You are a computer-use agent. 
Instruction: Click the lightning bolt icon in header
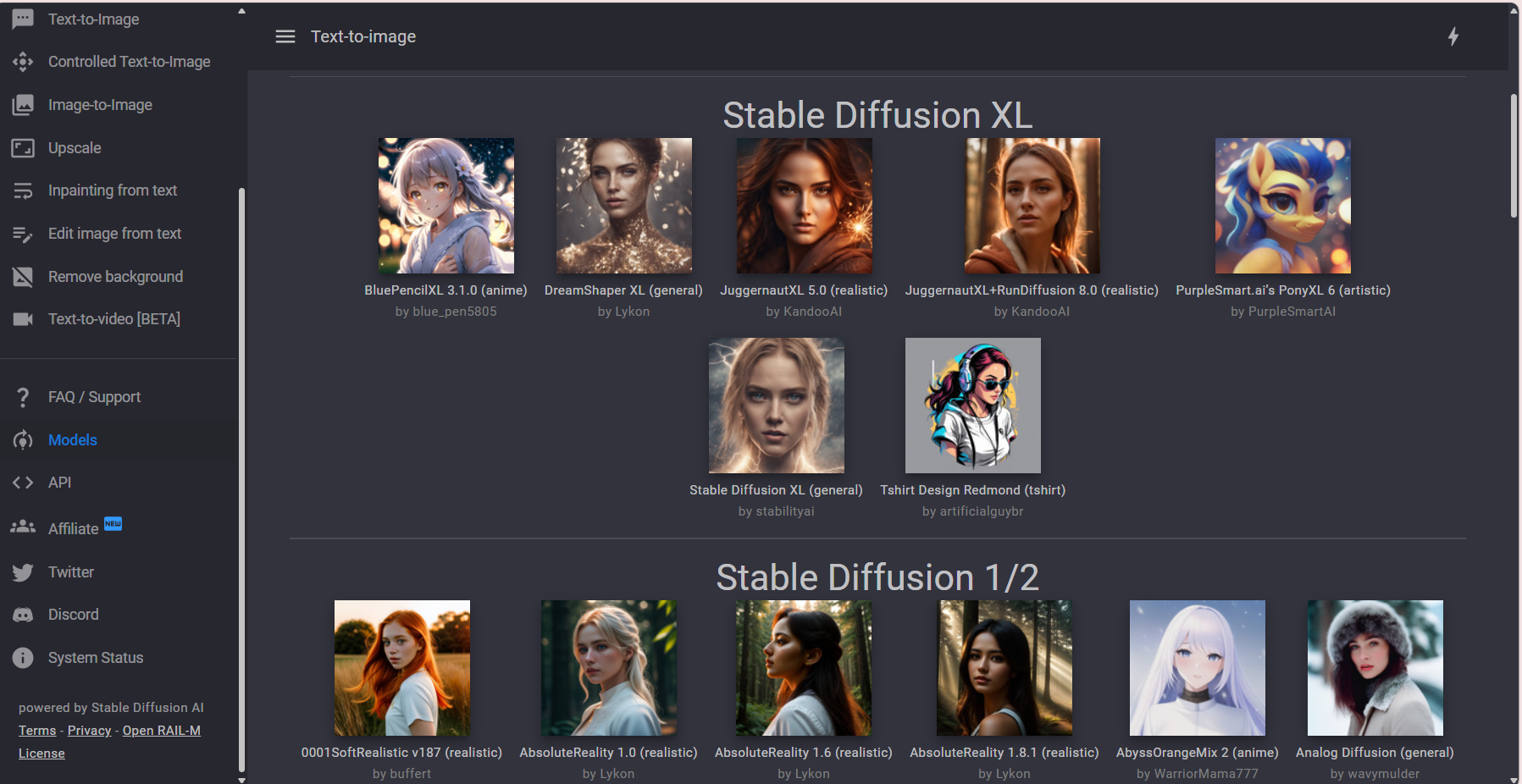tap(1453, 36)
